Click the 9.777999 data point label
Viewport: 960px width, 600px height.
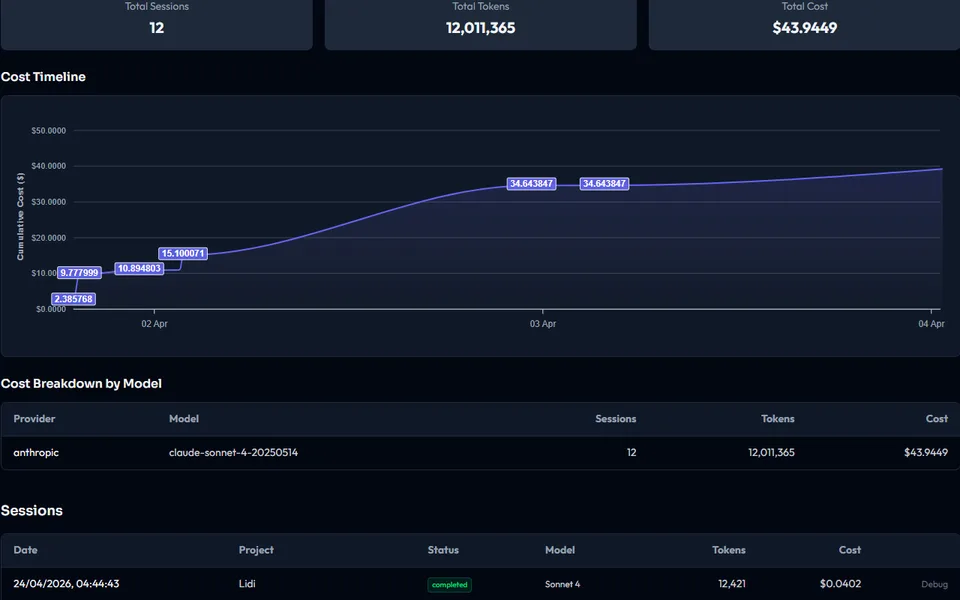pos(80,272)
